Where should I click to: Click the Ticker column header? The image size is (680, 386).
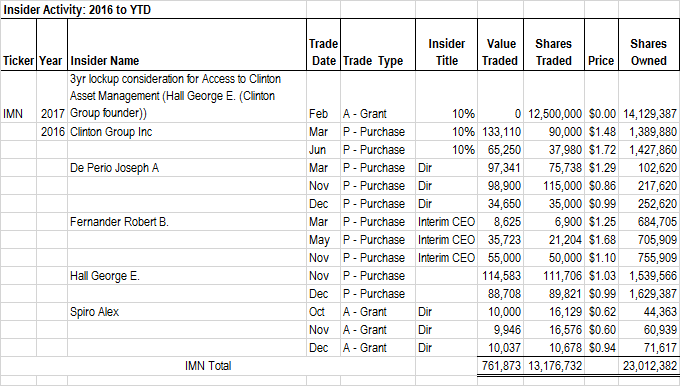pos(19,45)
